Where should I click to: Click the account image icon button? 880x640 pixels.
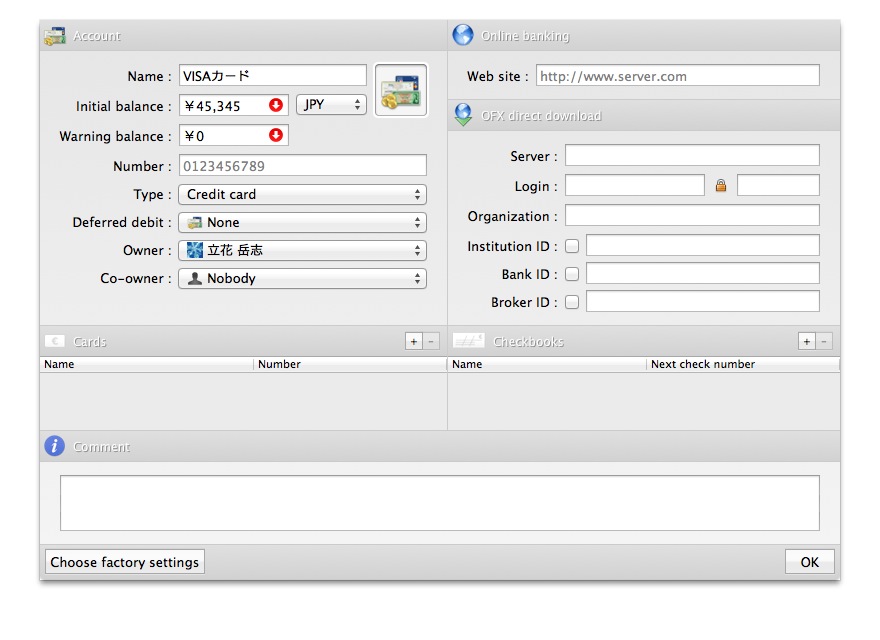coord(400,91)
